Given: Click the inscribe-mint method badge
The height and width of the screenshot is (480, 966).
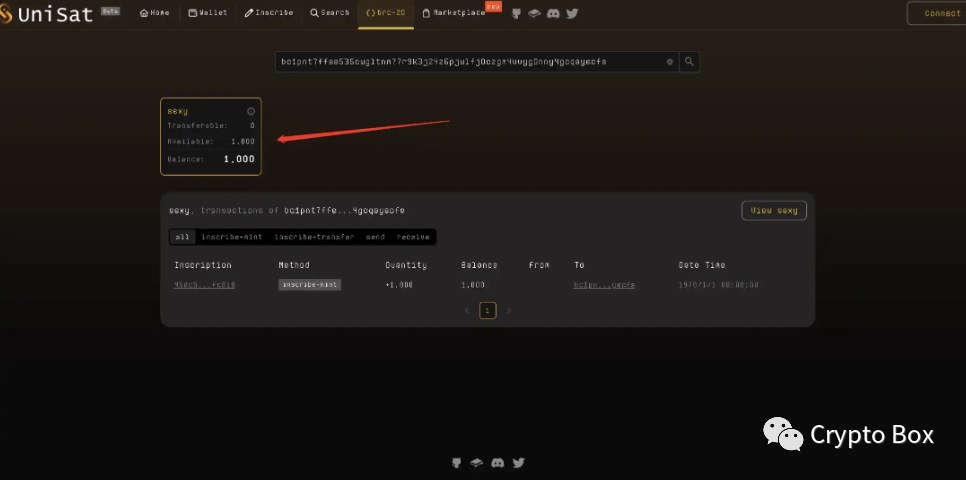Looking at the screenshot, I should [309, 285].
